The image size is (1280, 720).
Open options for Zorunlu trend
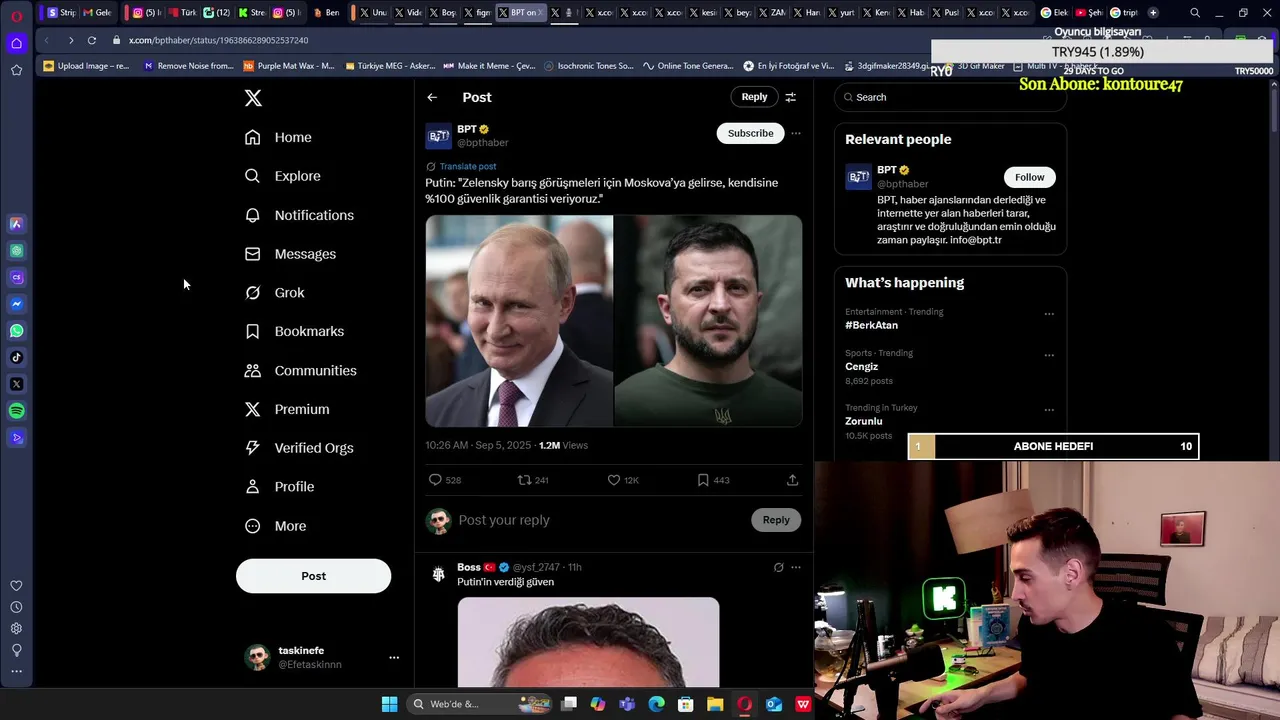1049,410
